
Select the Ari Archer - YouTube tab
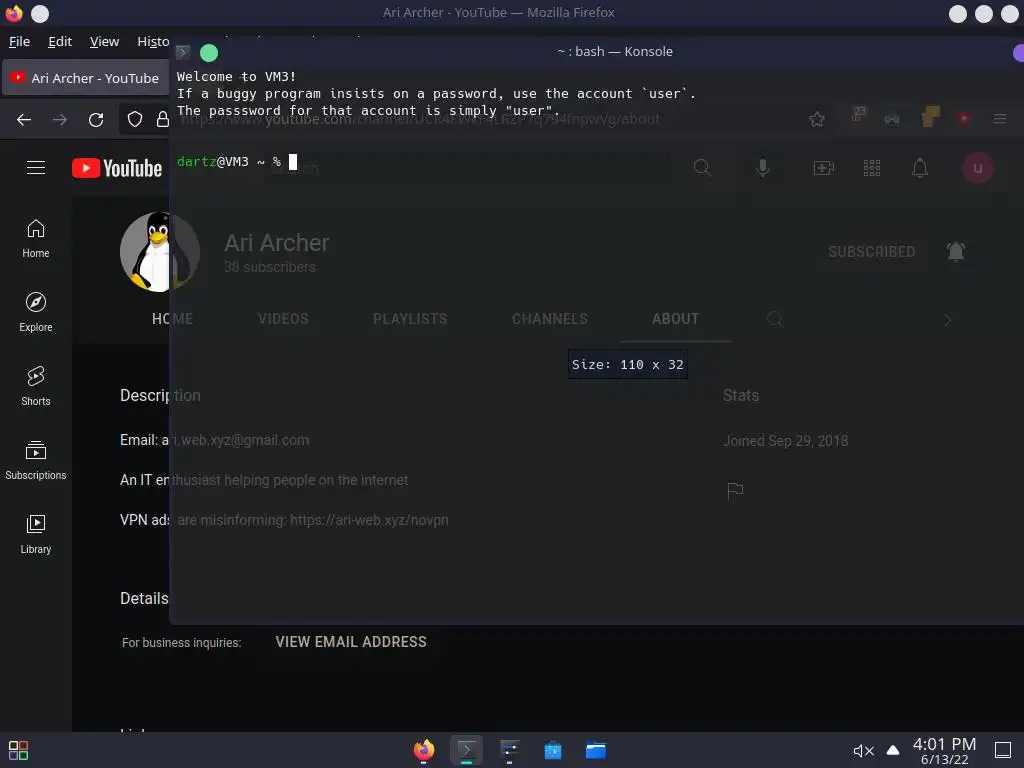pyautogui.click(x=86, y=78)
